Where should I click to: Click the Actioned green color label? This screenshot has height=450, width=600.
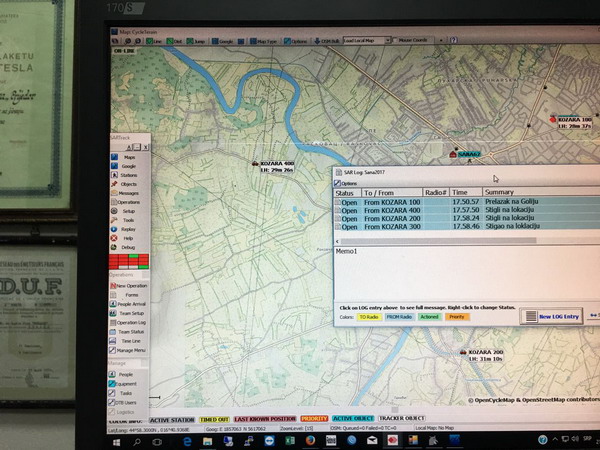(x=429, y=317)
